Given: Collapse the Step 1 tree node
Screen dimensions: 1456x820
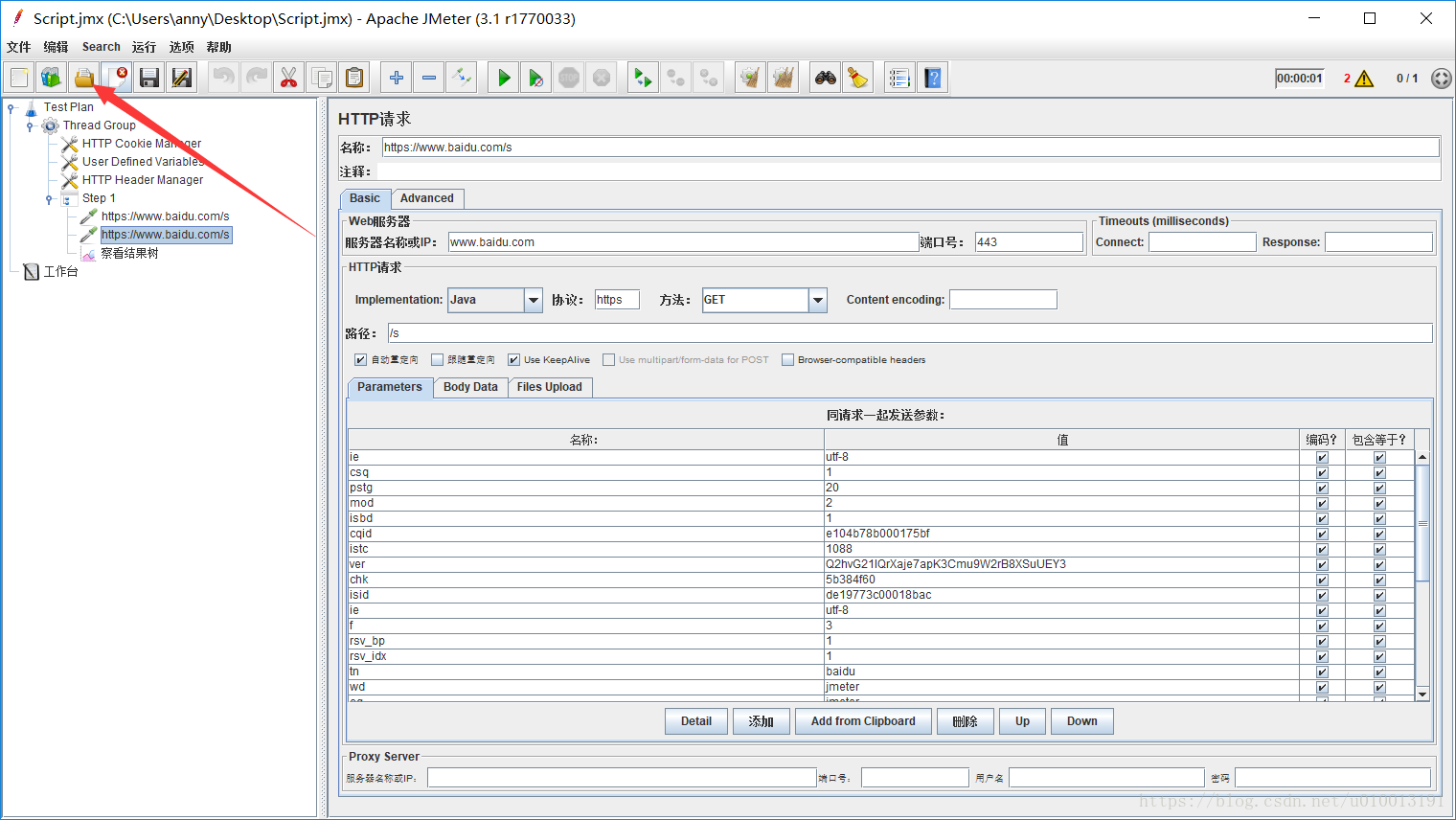Looking at the screenshot, I should click(49, 198).
